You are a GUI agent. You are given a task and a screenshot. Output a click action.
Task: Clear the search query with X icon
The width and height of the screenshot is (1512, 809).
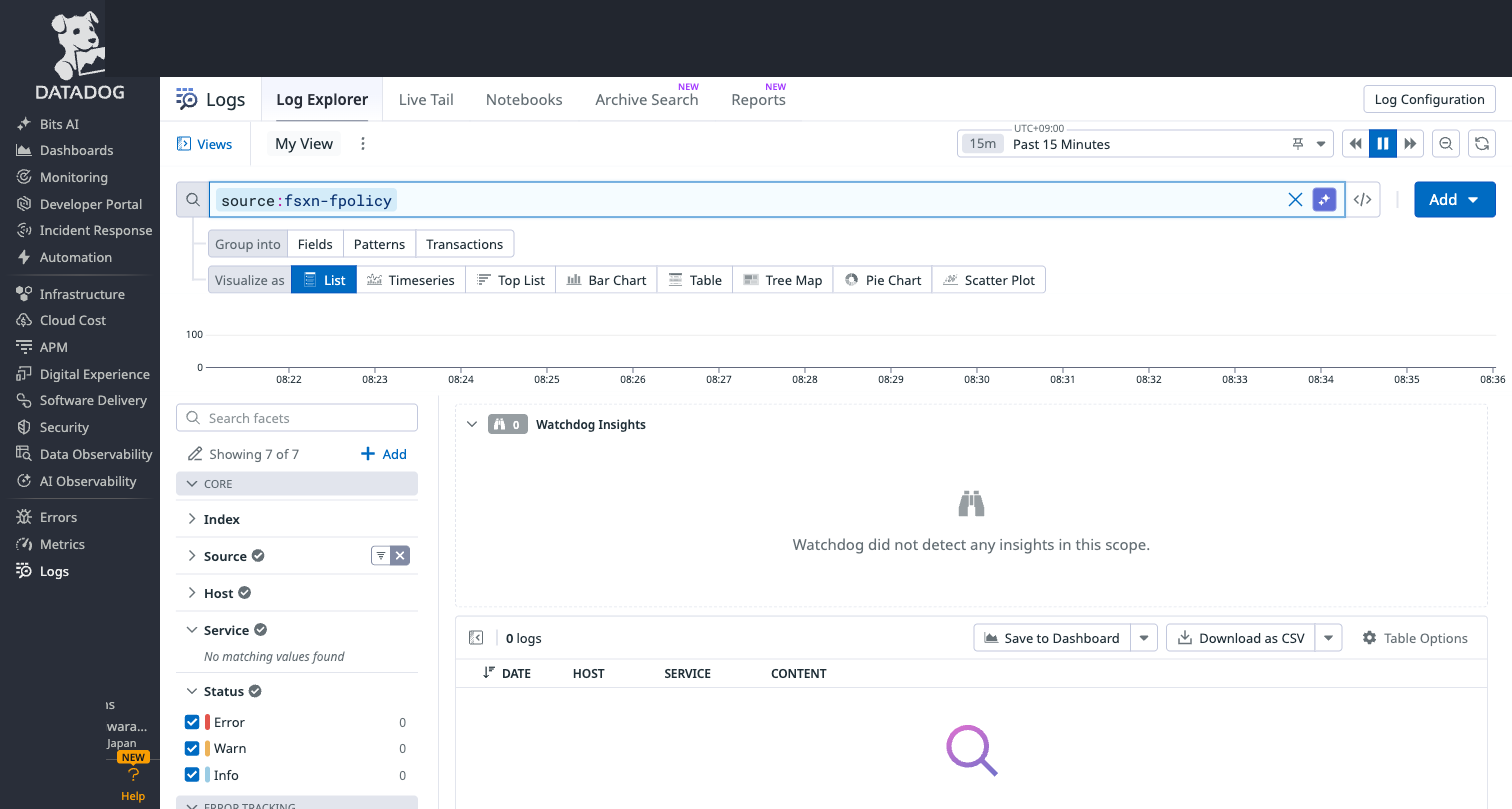1295,200
